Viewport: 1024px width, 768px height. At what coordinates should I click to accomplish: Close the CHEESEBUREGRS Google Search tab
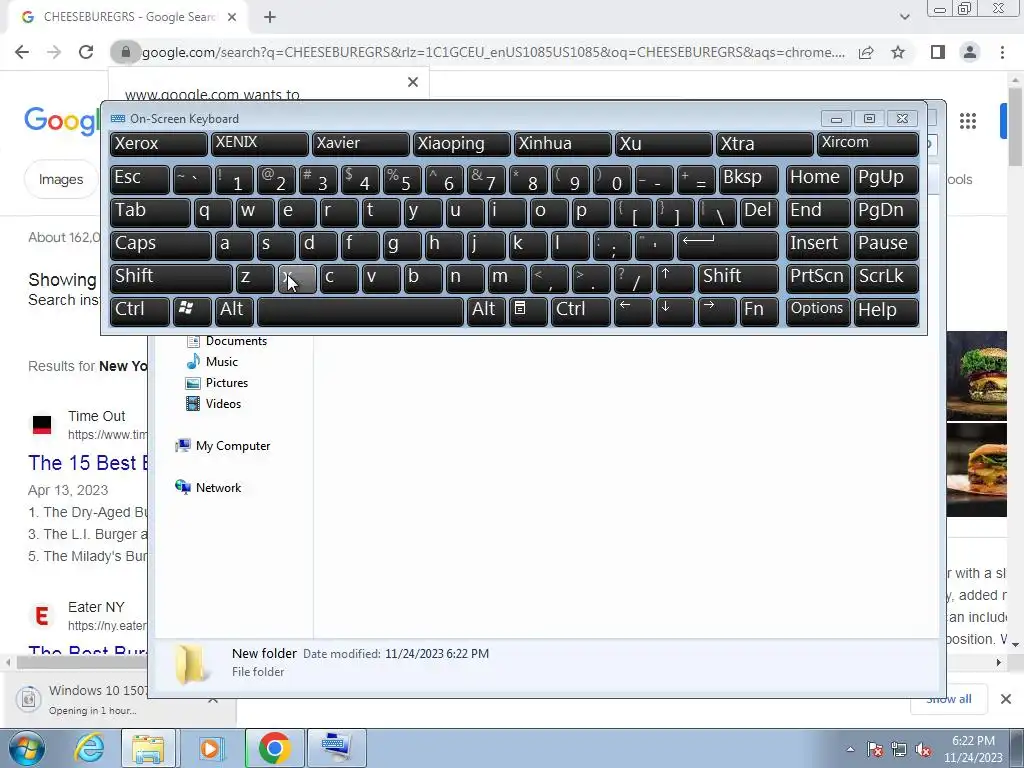[232, 17]
